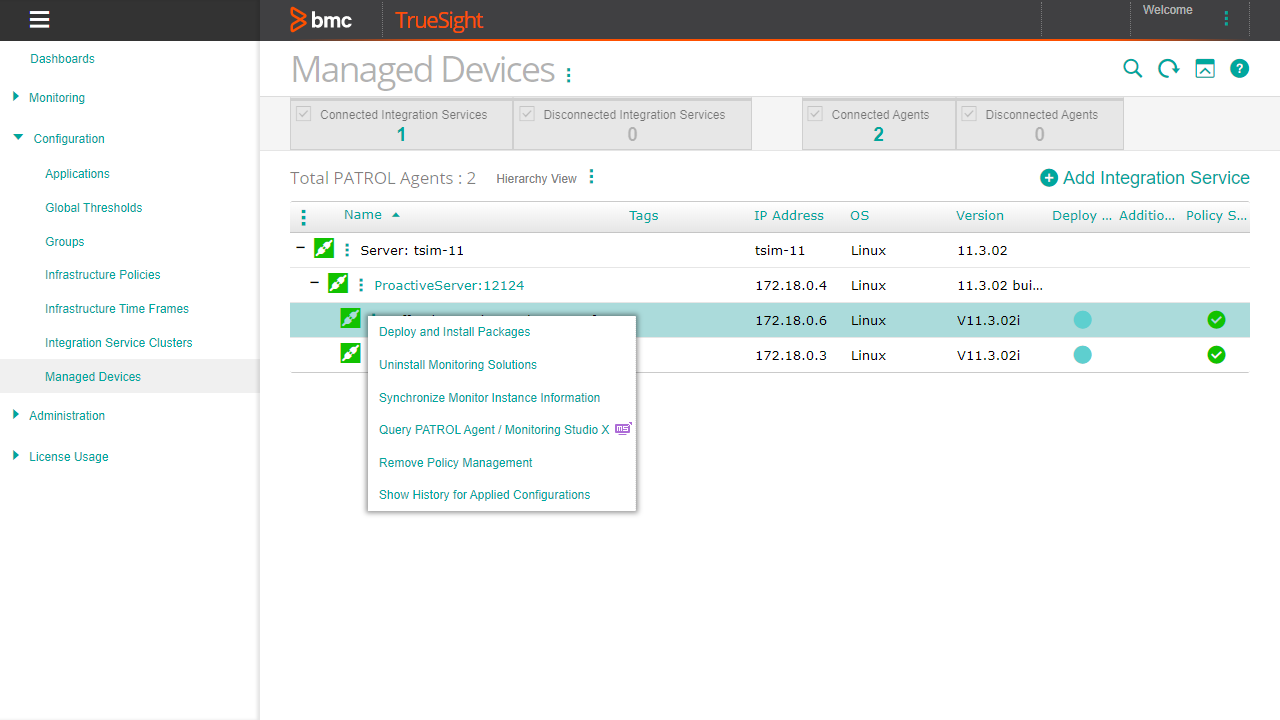This screenshot has width=1280, height=720.
Task: Open Dashboards in the sidebar
Action: [62, 59]
